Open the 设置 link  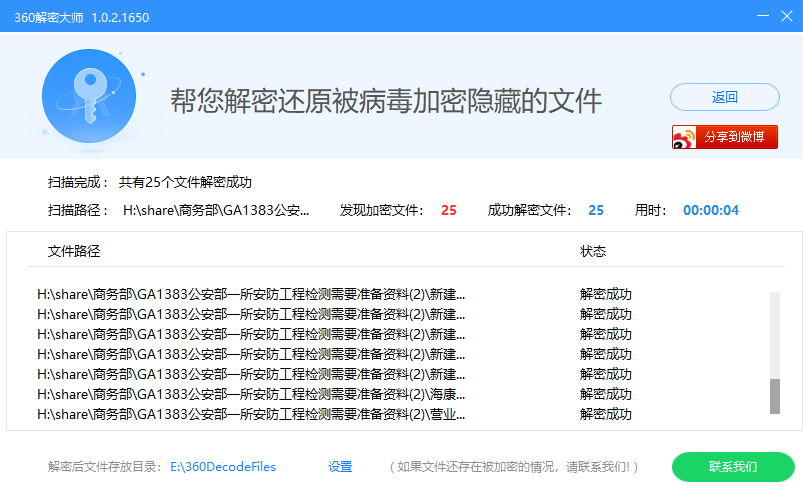coord(340,467)
